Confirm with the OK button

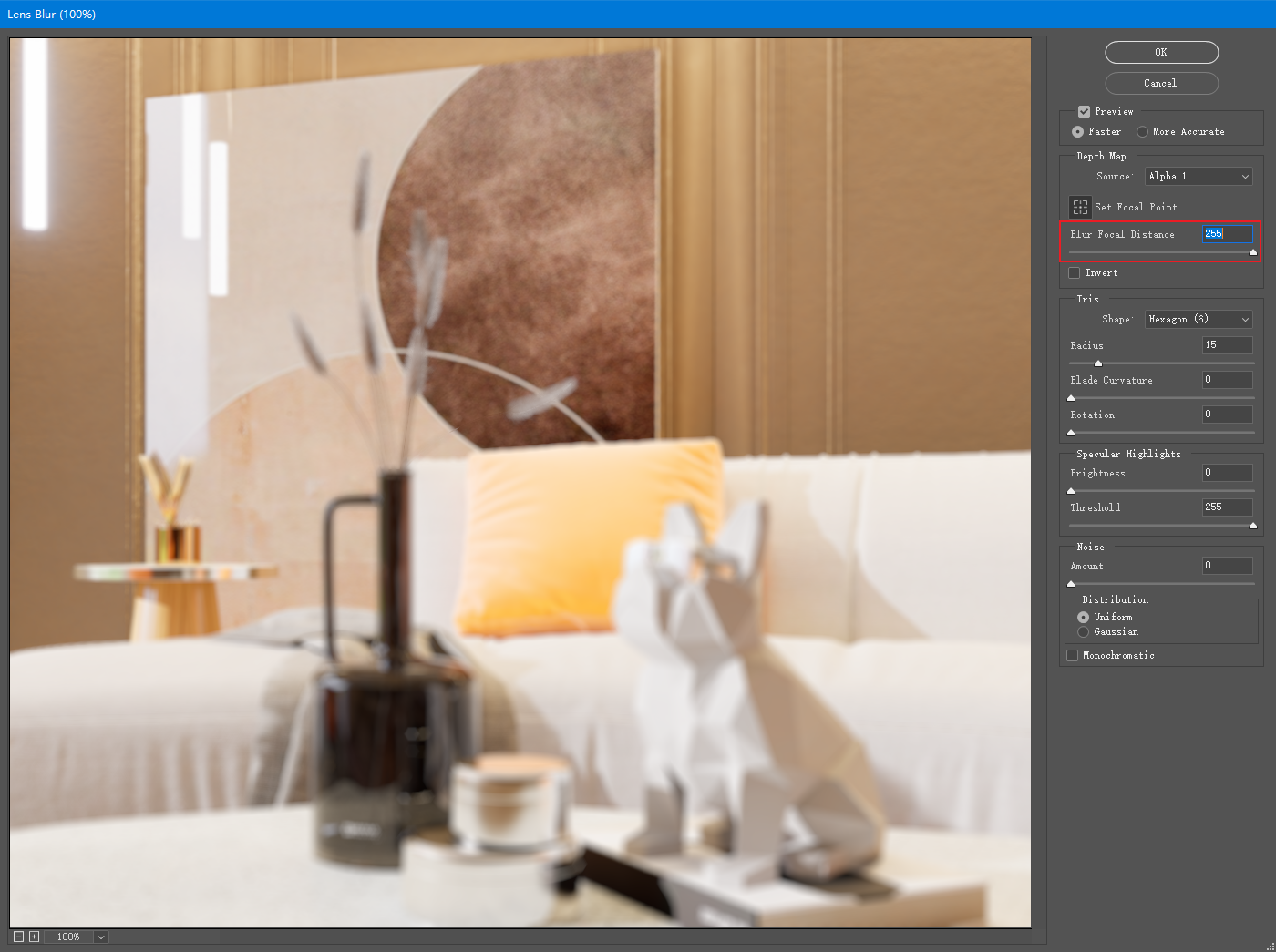pyautogui.click(x=1161, y=52)
